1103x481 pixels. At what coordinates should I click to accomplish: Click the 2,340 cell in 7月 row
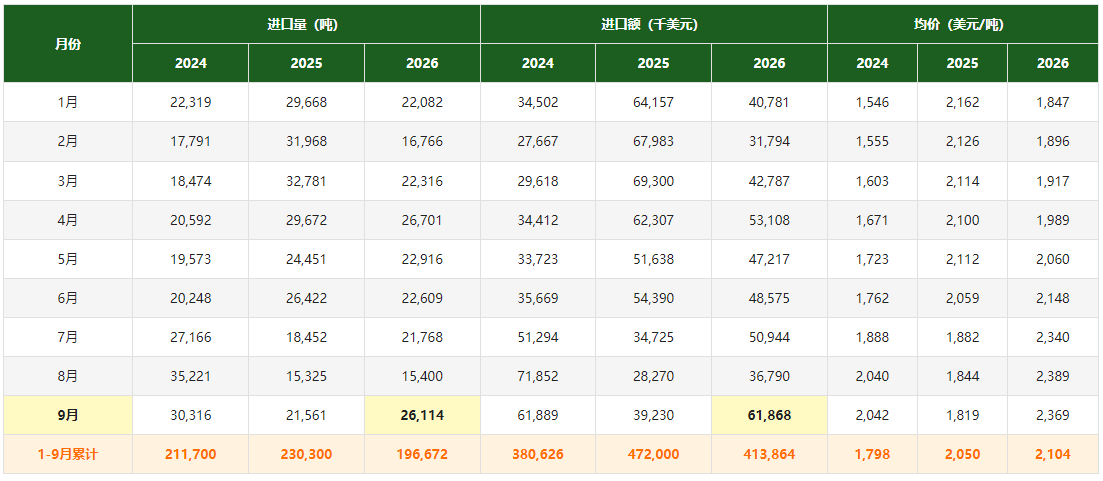[x=1053, y=337]
